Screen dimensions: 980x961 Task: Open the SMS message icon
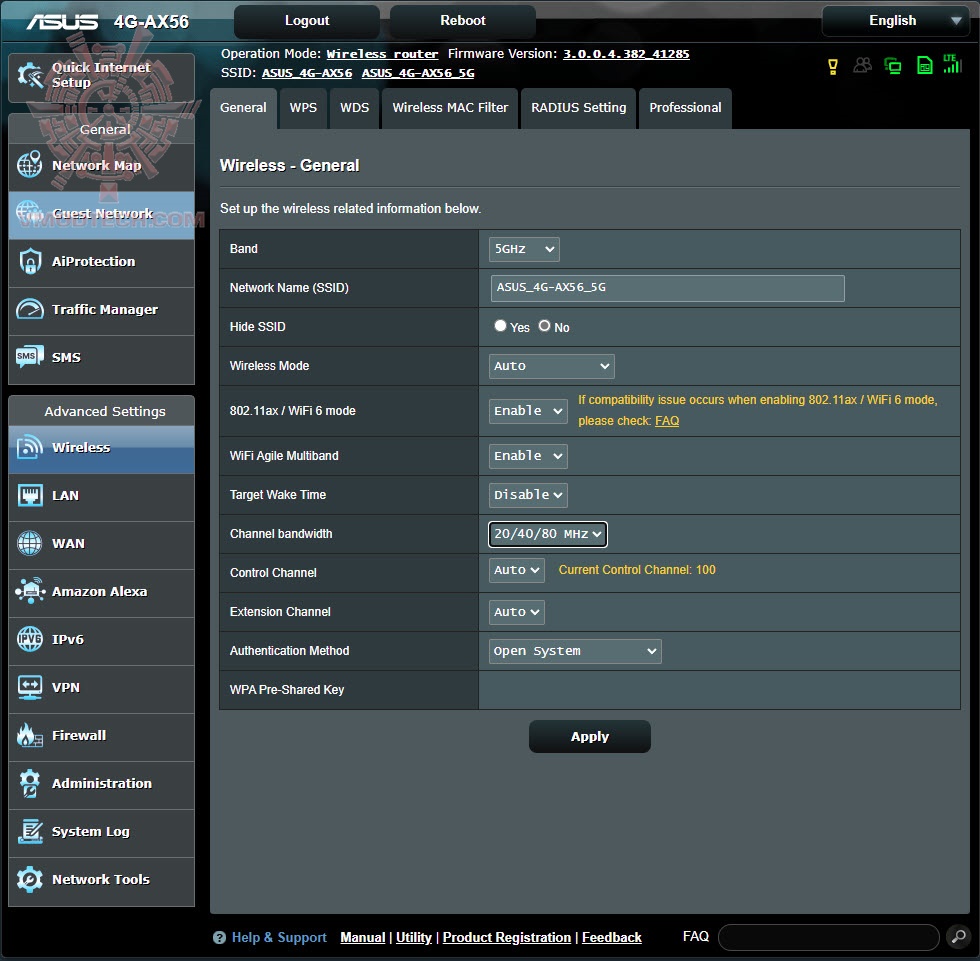coord(29,357)
